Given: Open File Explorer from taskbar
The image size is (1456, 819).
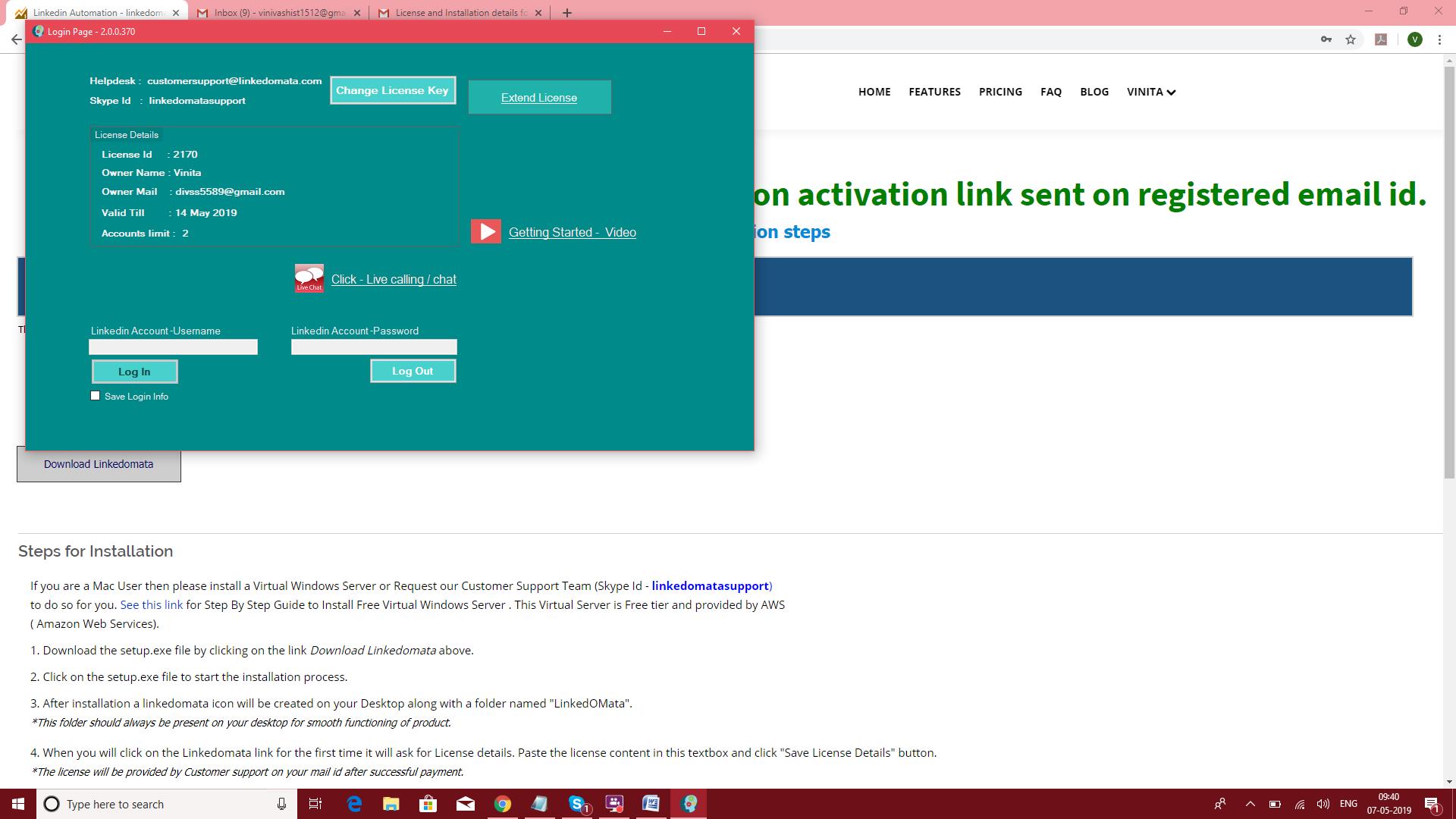Looking at the screenshot, I should 391,804.
